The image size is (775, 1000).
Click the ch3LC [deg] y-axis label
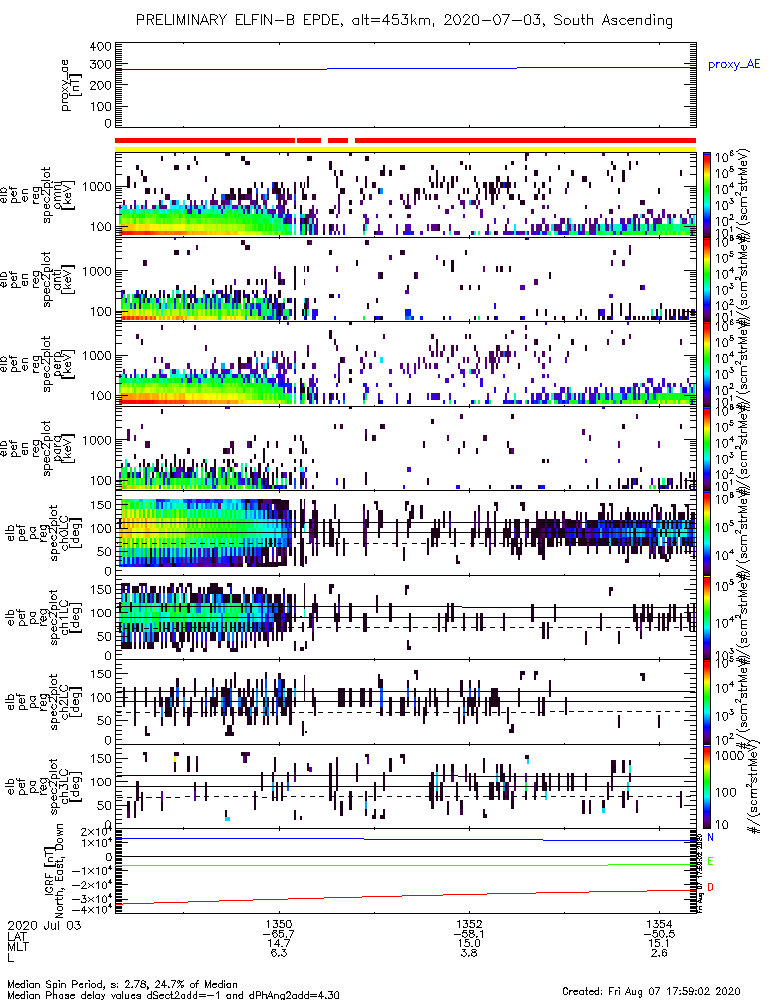72,787
